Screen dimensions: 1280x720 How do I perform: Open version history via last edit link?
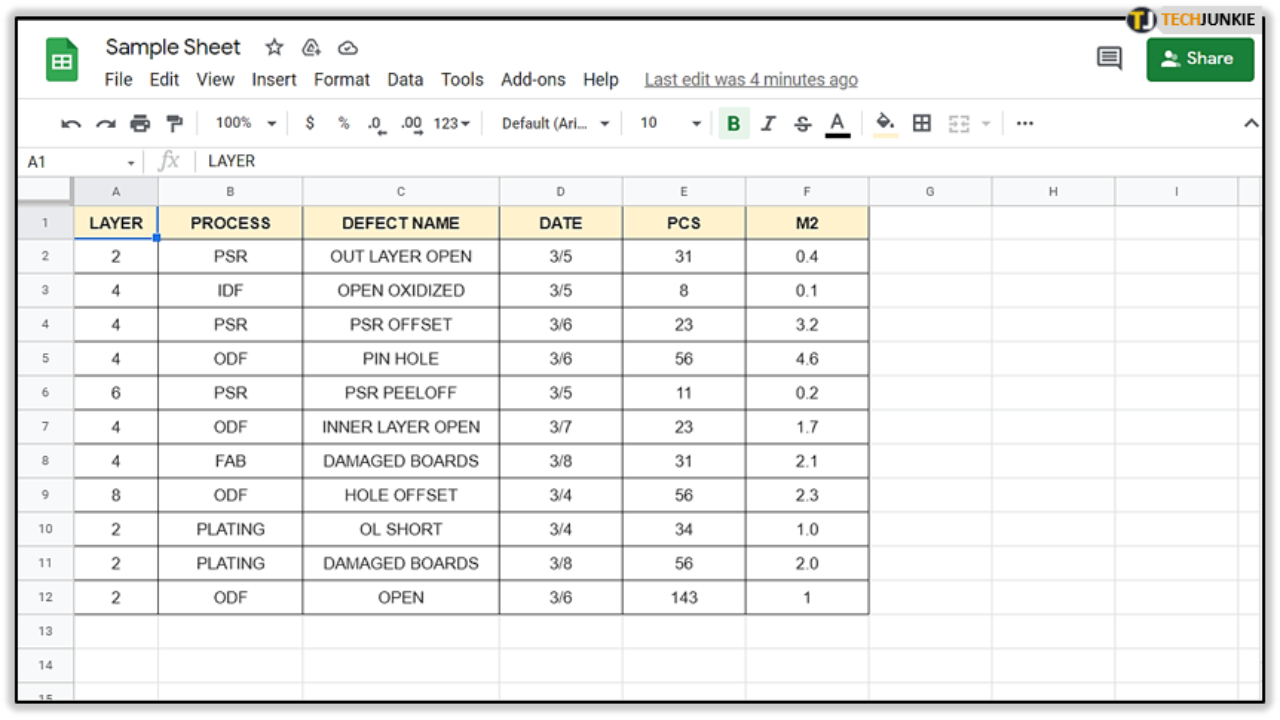click(751, 79)
